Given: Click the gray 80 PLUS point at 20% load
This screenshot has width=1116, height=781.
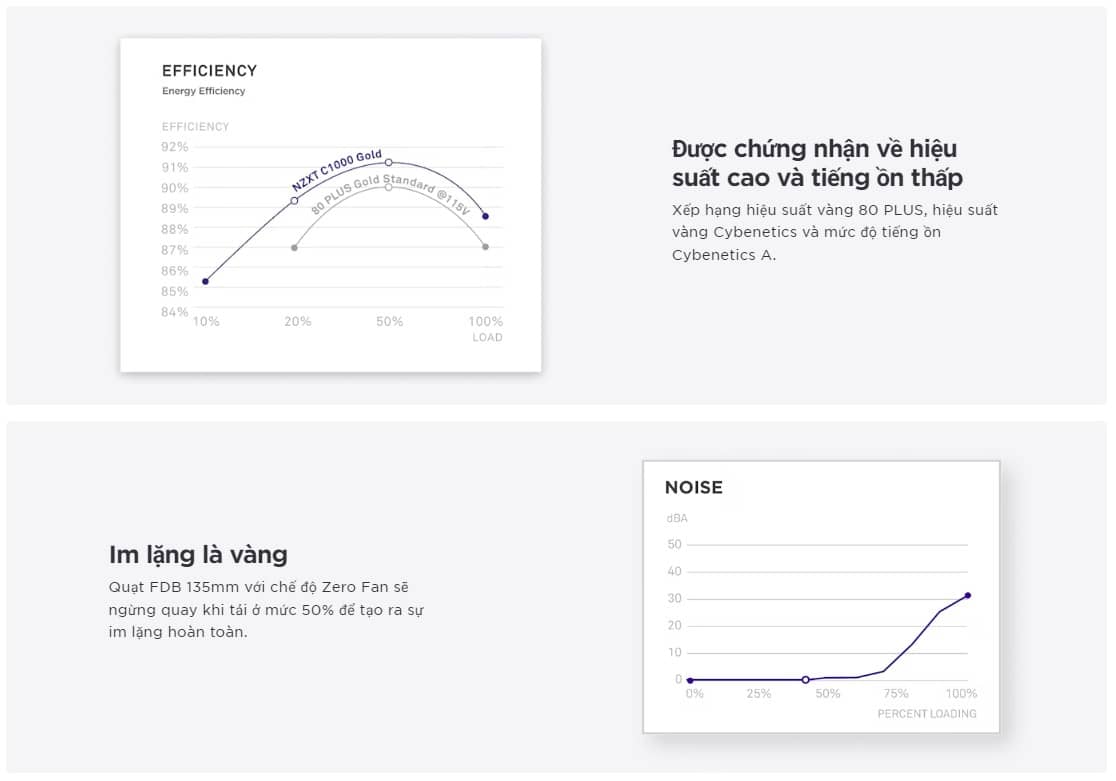Looking at the screenshot, I should 294,247.
